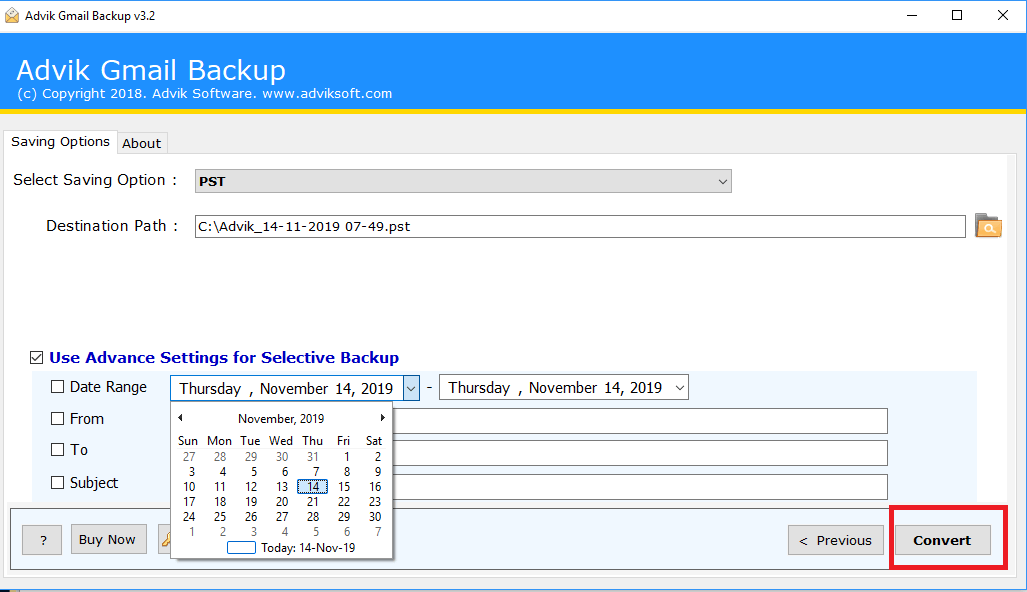
Task: Select November 10 in the calendar
Action: (x=189, y=487)
